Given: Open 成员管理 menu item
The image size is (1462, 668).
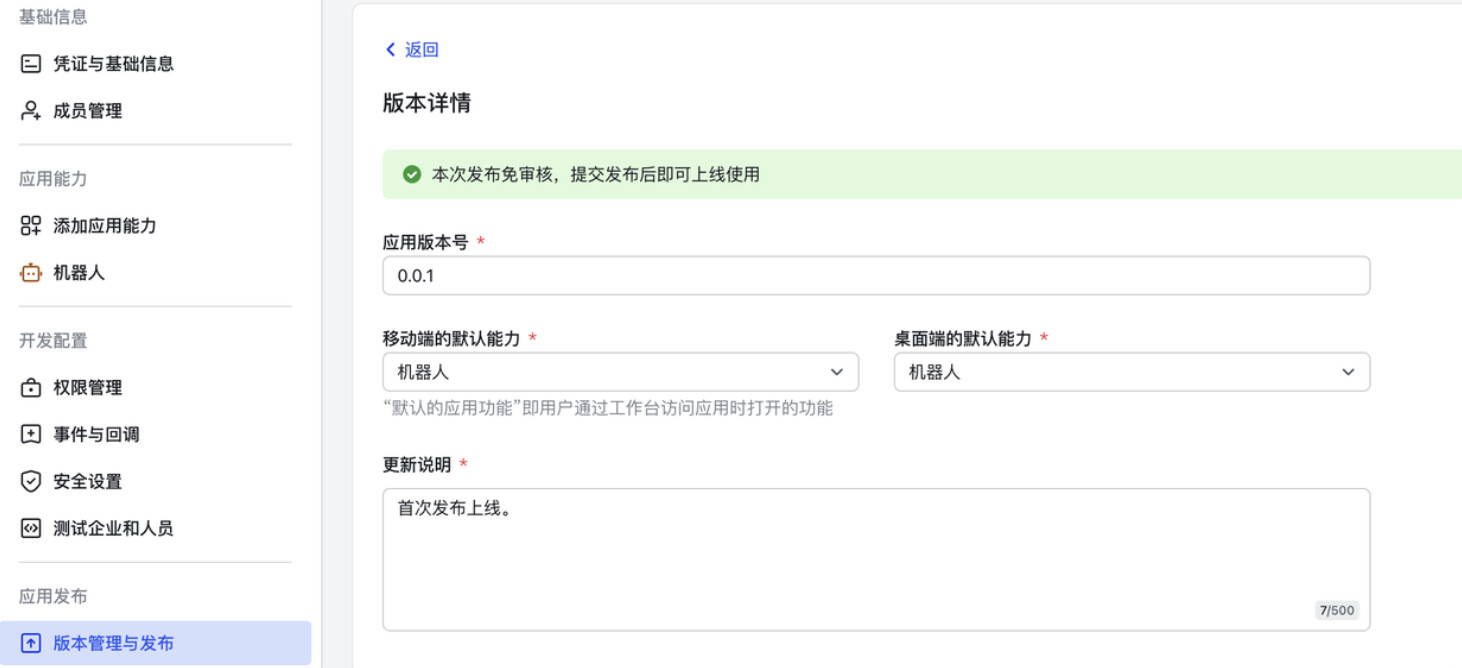Looking at the screenshot, I should point(88,111).
